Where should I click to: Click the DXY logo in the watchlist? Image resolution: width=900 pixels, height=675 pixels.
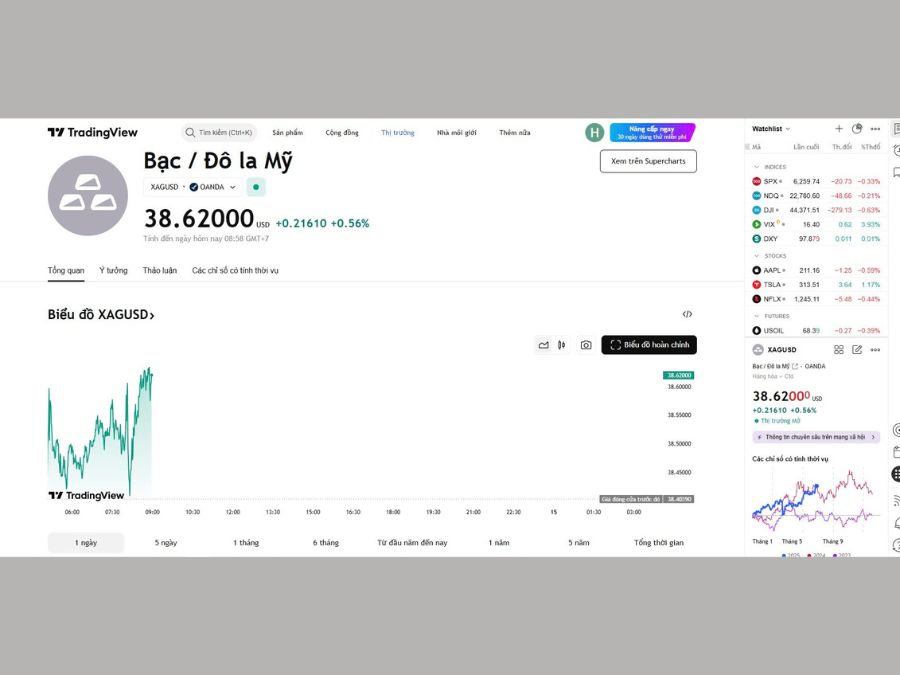(757, 239)
